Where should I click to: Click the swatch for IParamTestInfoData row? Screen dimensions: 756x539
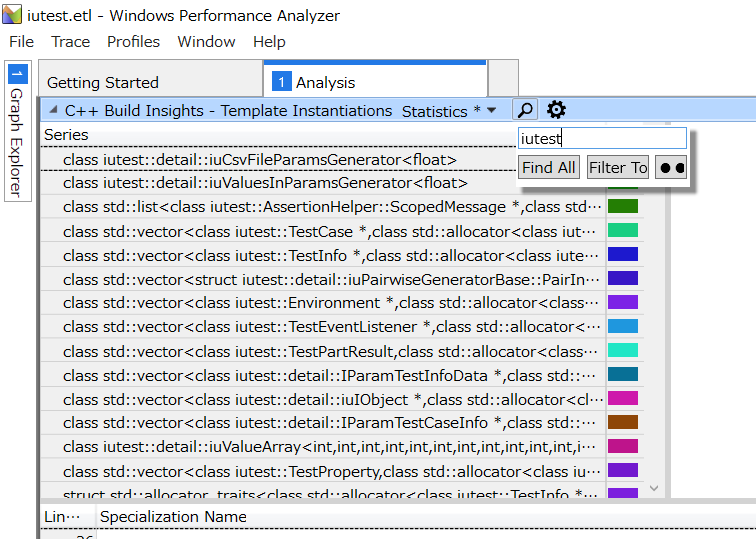coord(622,374)
